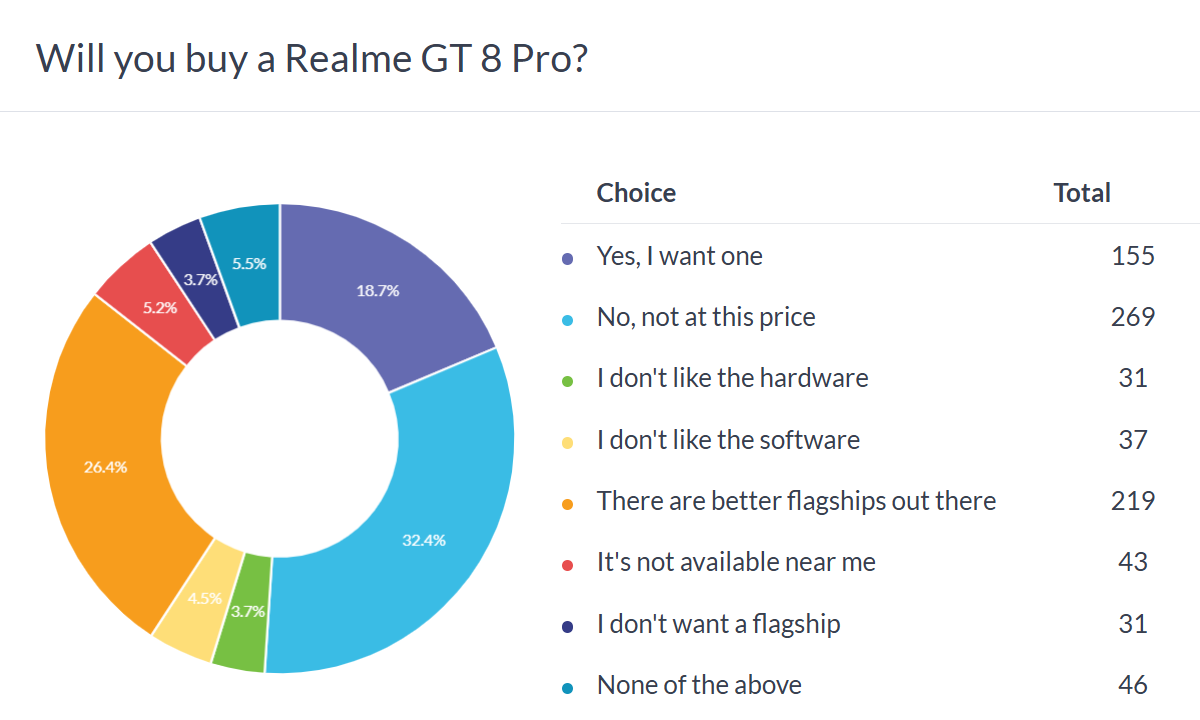This screenshot has height=720, width=1200.
Task: Click 'I don't like the software' label
Action: [x=728, y=440]
